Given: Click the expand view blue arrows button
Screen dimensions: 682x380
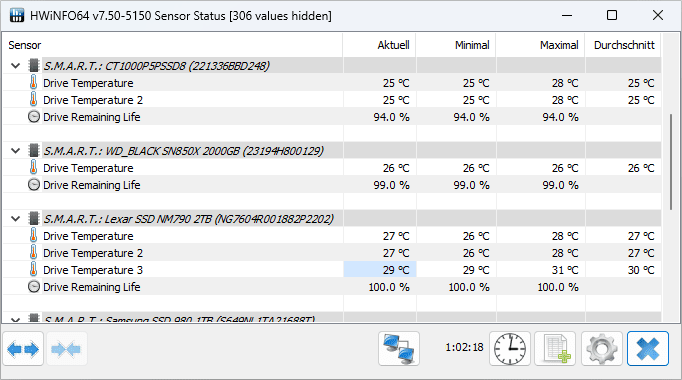Looking at the screenshot, I should [23, 349].
